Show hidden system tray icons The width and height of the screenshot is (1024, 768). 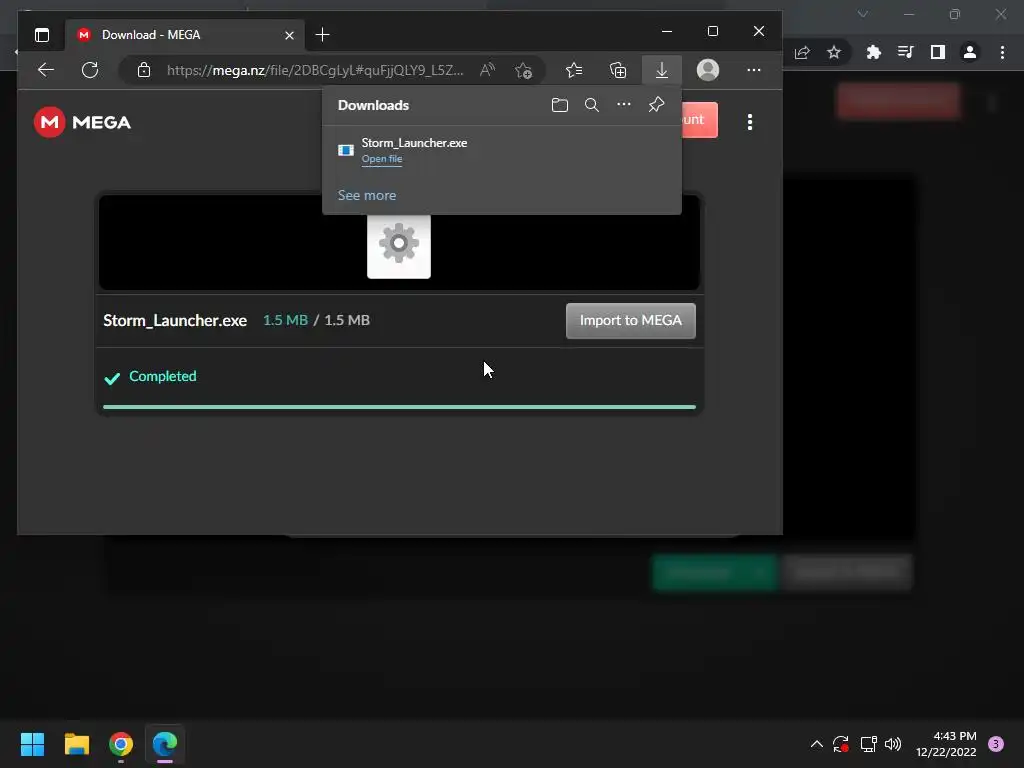point(816,744)
